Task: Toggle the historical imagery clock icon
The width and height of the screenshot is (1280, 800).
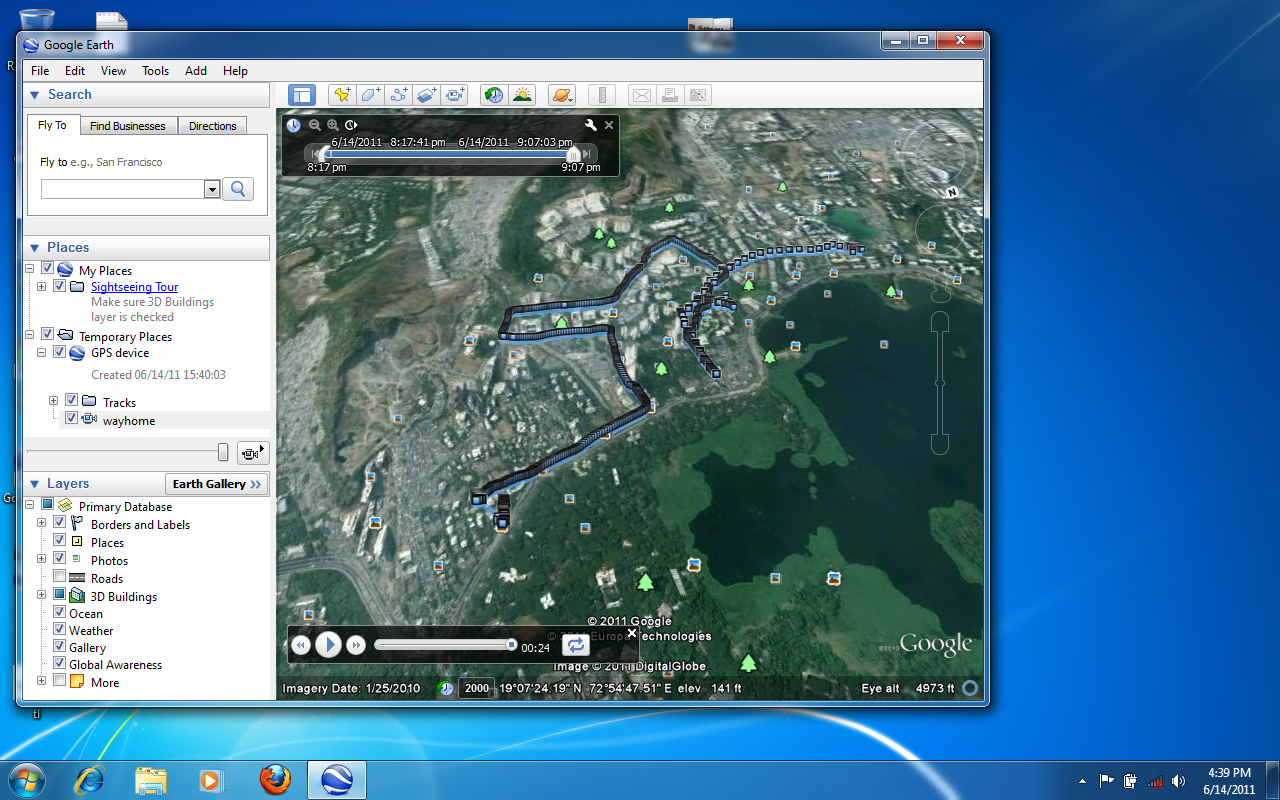Action: point(493,95)
